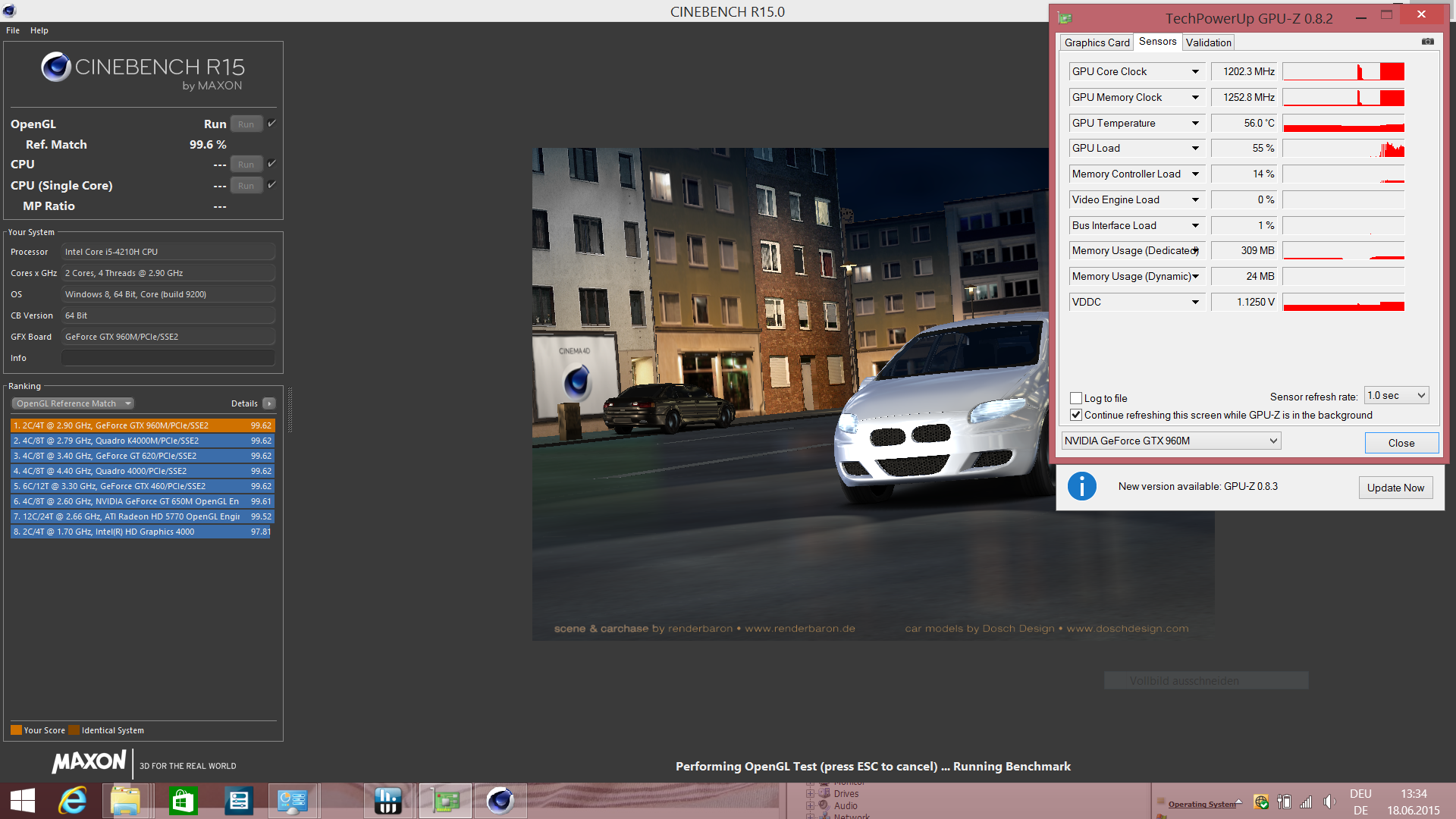Viewport: 1456px width, 819px height.
Task: Select ranking row GeForce GTX 960M
Action: tap(142, 425)
